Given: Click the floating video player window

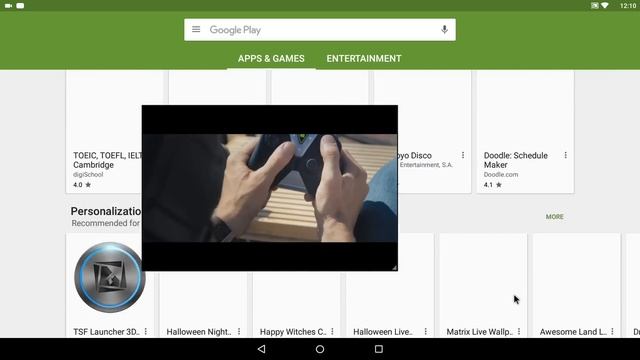Looking at the screenshot, I should pyautogui.click(x=270, y=188).
